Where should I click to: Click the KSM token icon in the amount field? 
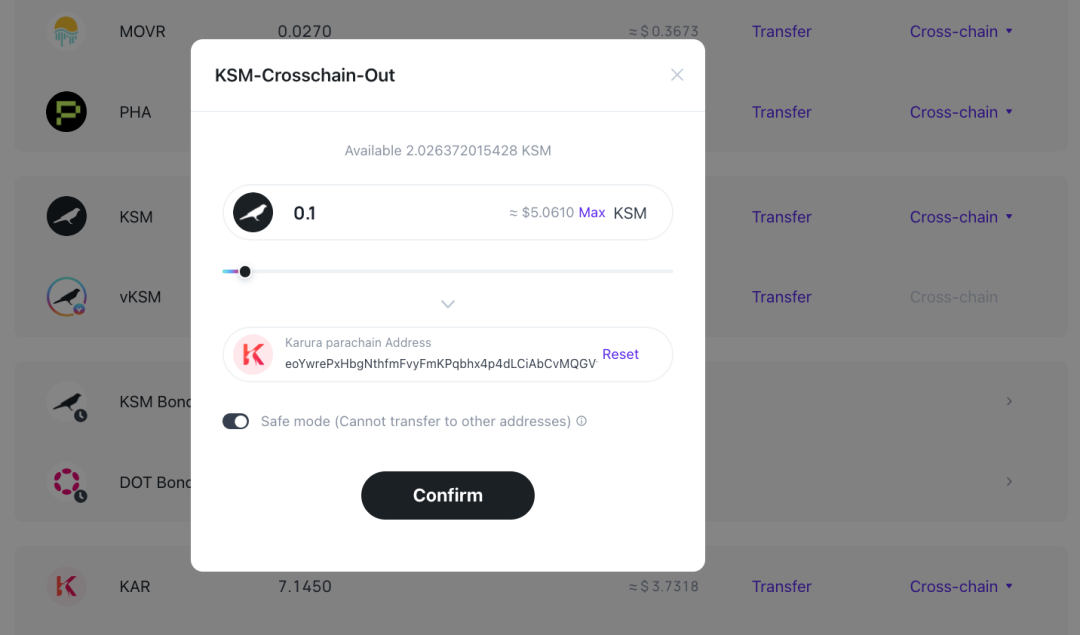253,212
